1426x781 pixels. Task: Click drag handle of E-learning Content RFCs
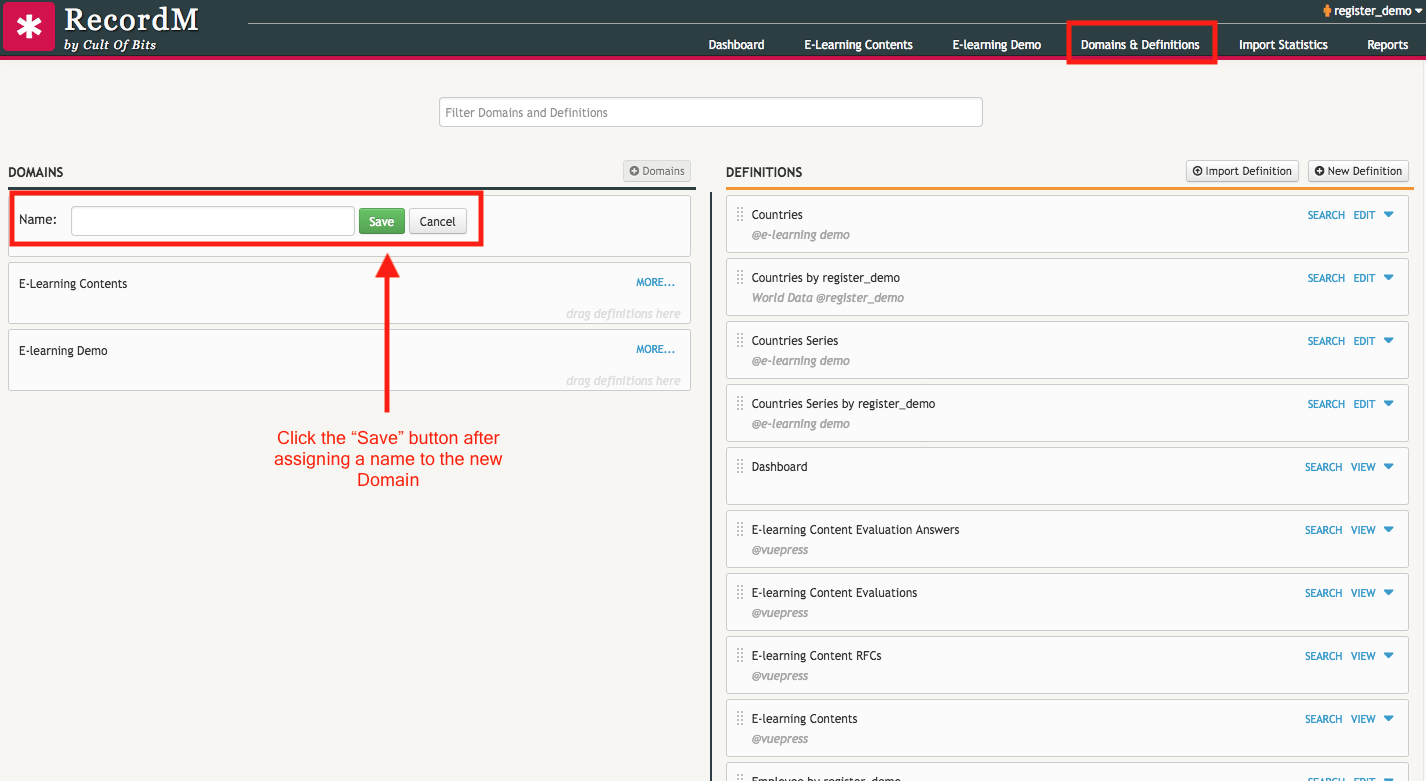click(x=740, y=656)
